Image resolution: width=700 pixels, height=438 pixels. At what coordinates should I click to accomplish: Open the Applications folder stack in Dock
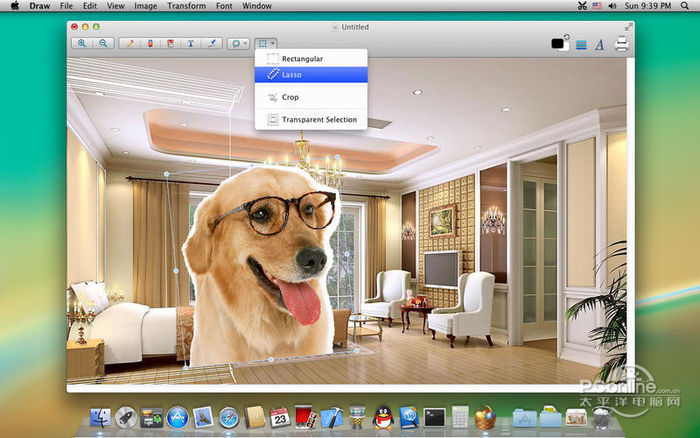[x=525, y=418]
